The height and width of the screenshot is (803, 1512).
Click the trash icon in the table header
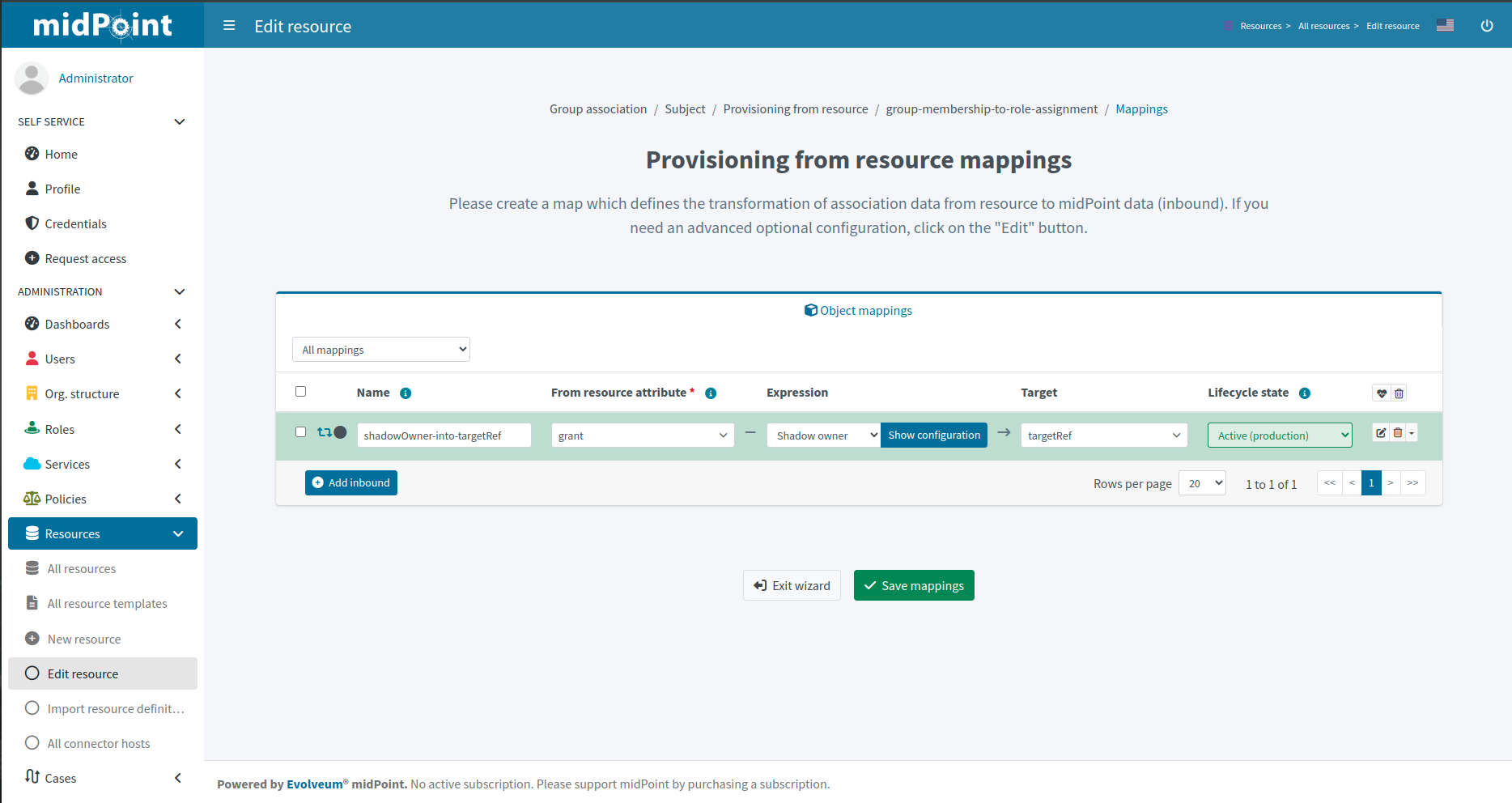[x=1399, y=393]
